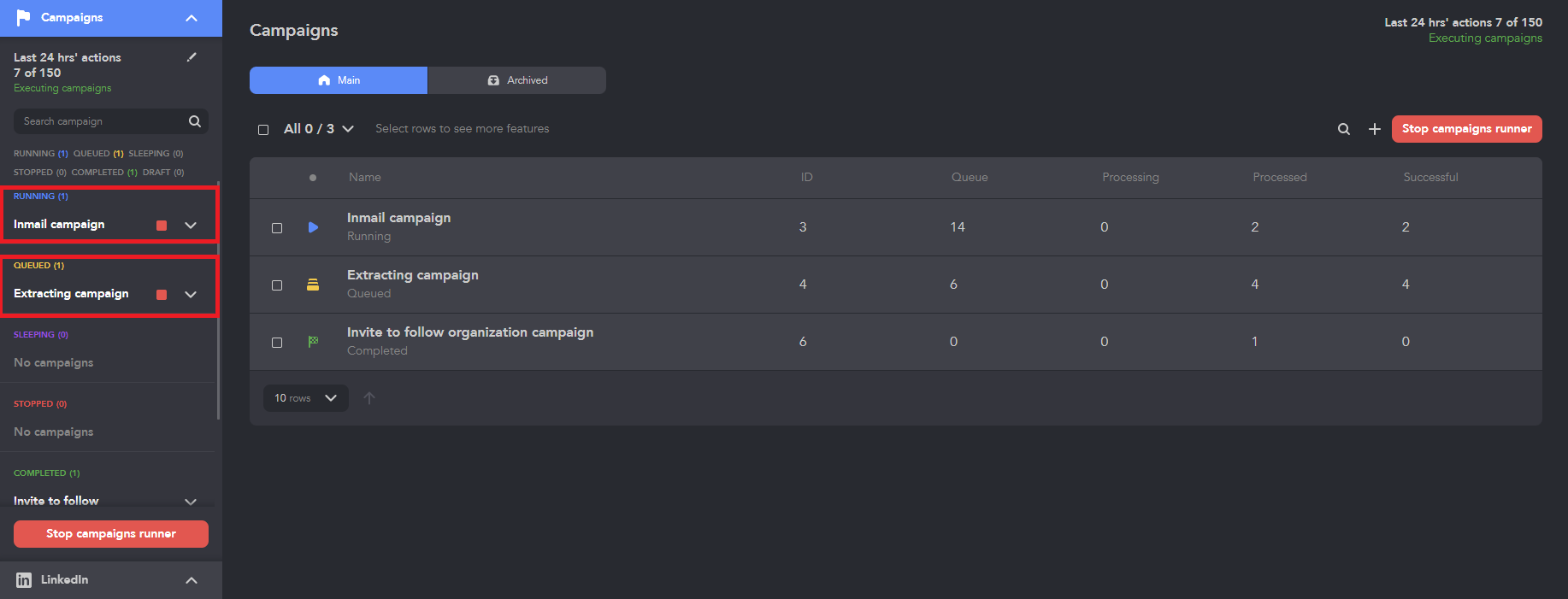This screenshot has height=599, width=1568.
Task: Expand Inmail campaign chevron in sidebar
Action: (191, 226)
